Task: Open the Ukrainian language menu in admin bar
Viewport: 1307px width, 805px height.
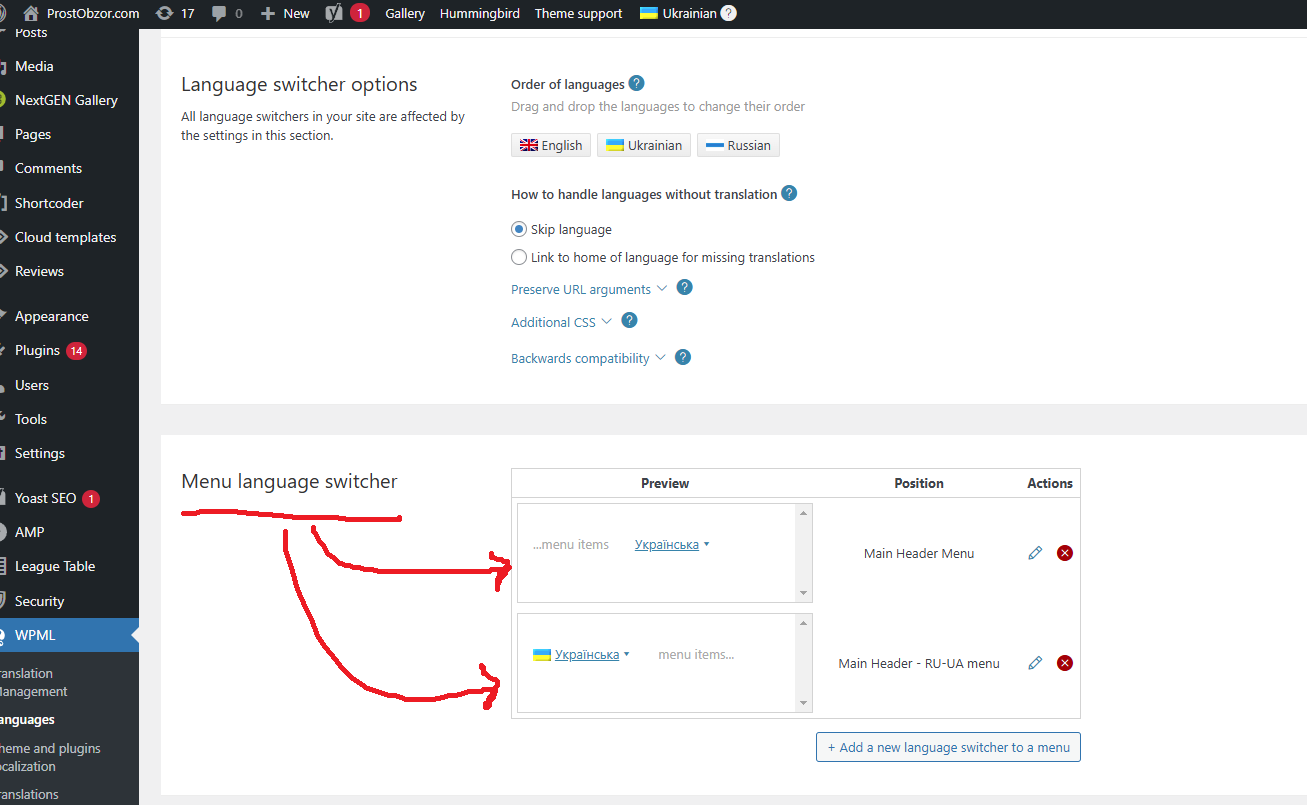Action: tap(679, 13)
